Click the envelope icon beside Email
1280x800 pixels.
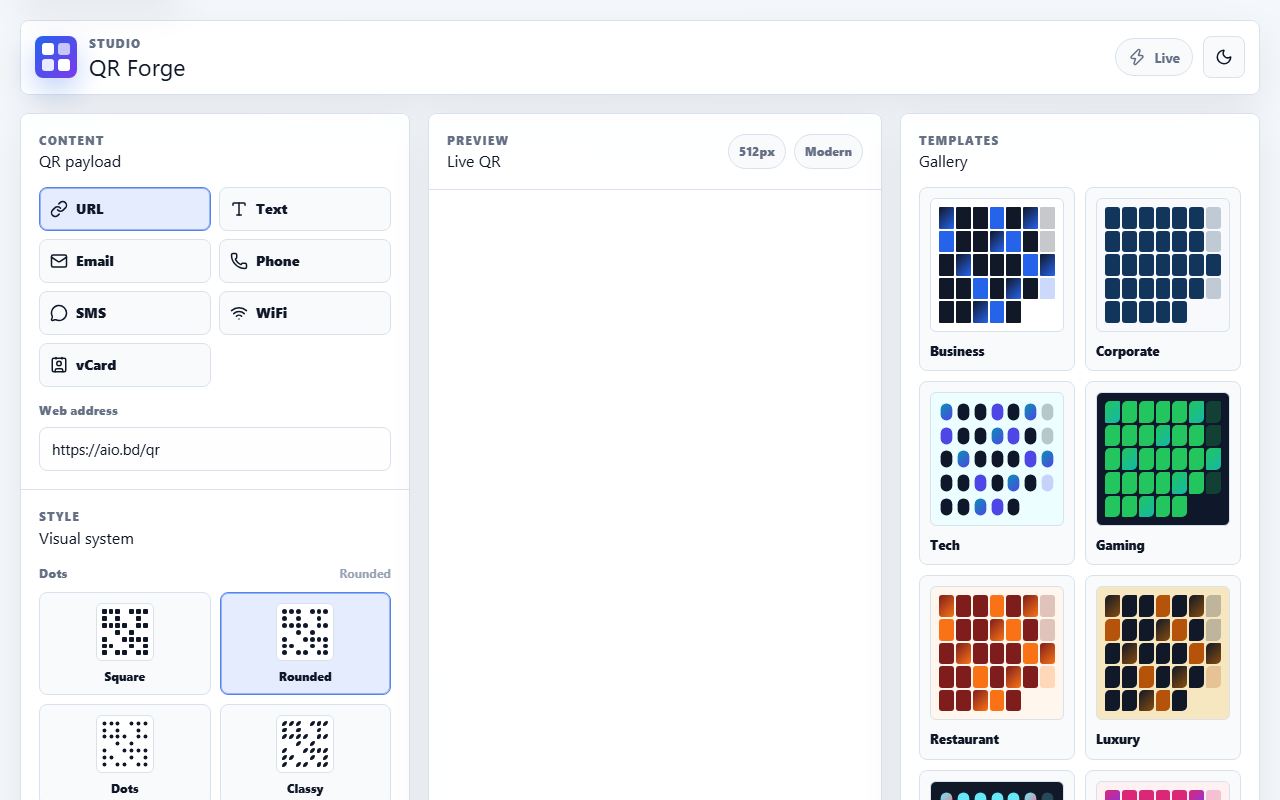point(59,261)
